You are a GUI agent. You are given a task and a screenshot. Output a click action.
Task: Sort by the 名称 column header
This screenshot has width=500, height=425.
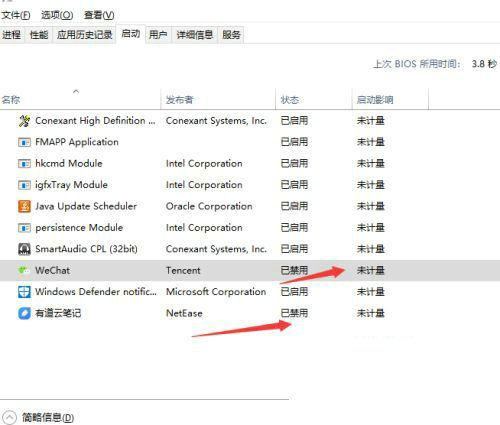pyautogui.click(x=80, y=99)
